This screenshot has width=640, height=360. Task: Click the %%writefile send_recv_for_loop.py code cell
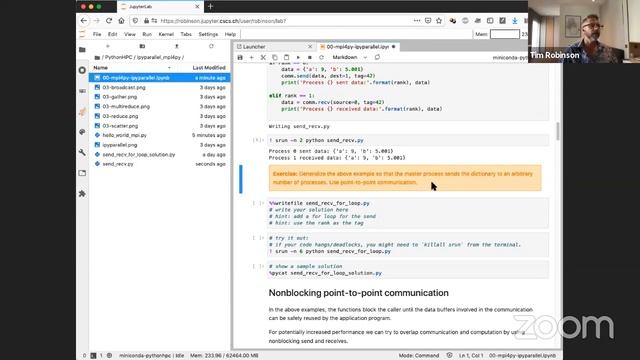[408, 213]
